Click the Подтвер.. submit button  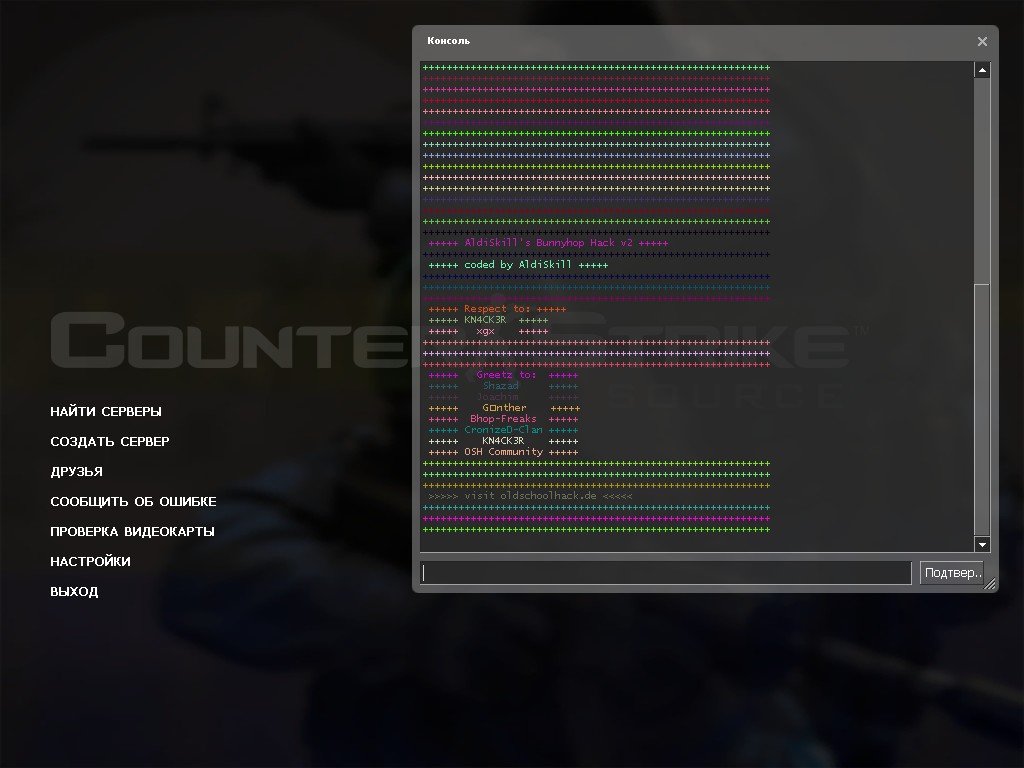pos(952,573)
